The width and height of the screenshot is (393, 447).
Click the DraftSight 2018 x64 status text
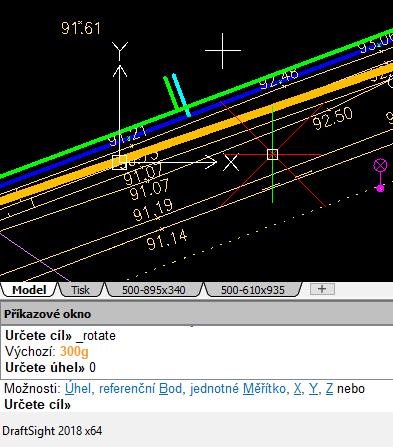52,430
